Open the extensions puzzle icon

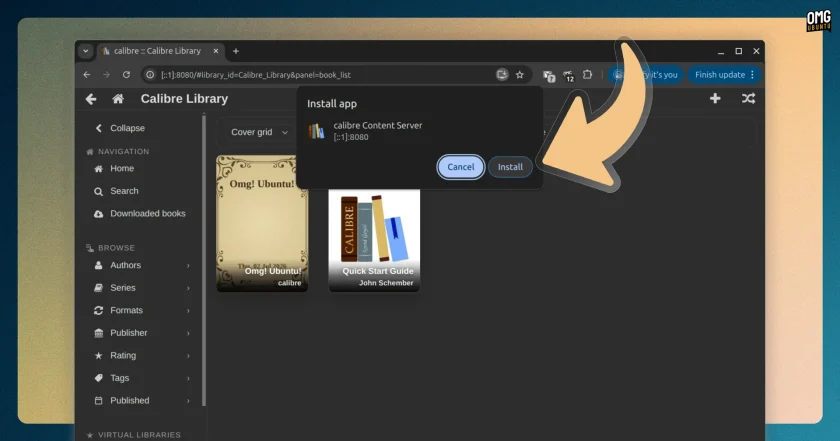(588, 75)
